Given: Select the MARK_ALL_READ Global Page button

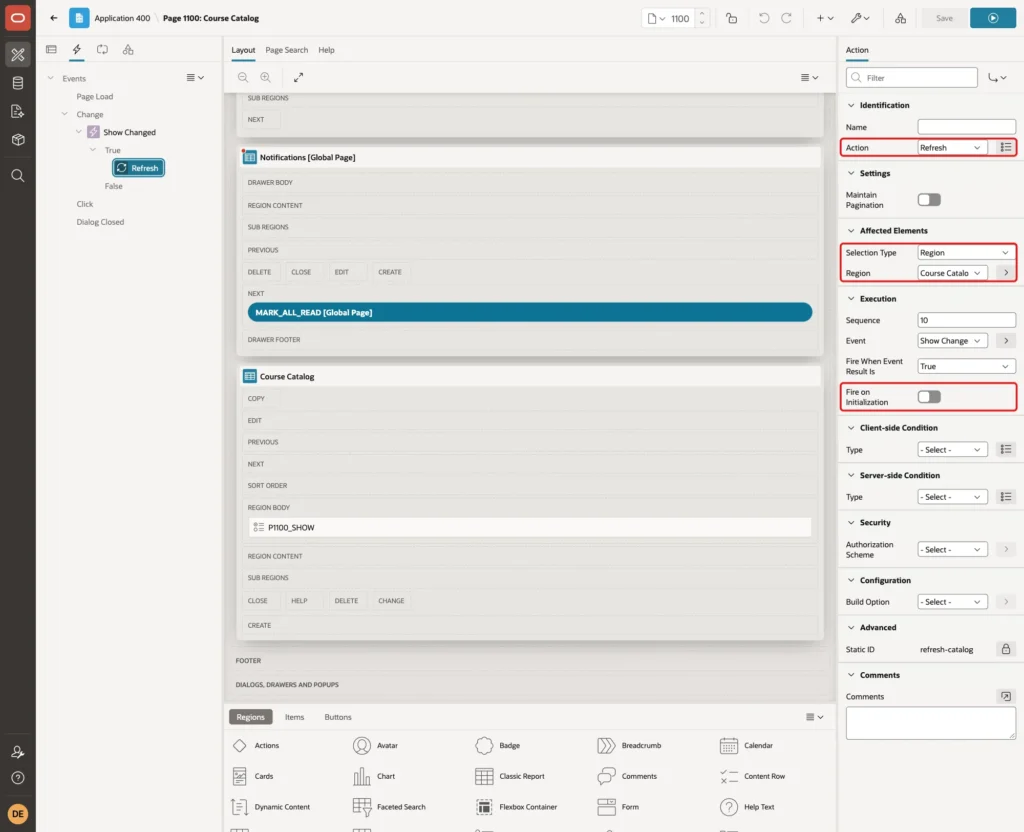Looking at the screenshot, I should pyautogui.click(x=530, y=312).
